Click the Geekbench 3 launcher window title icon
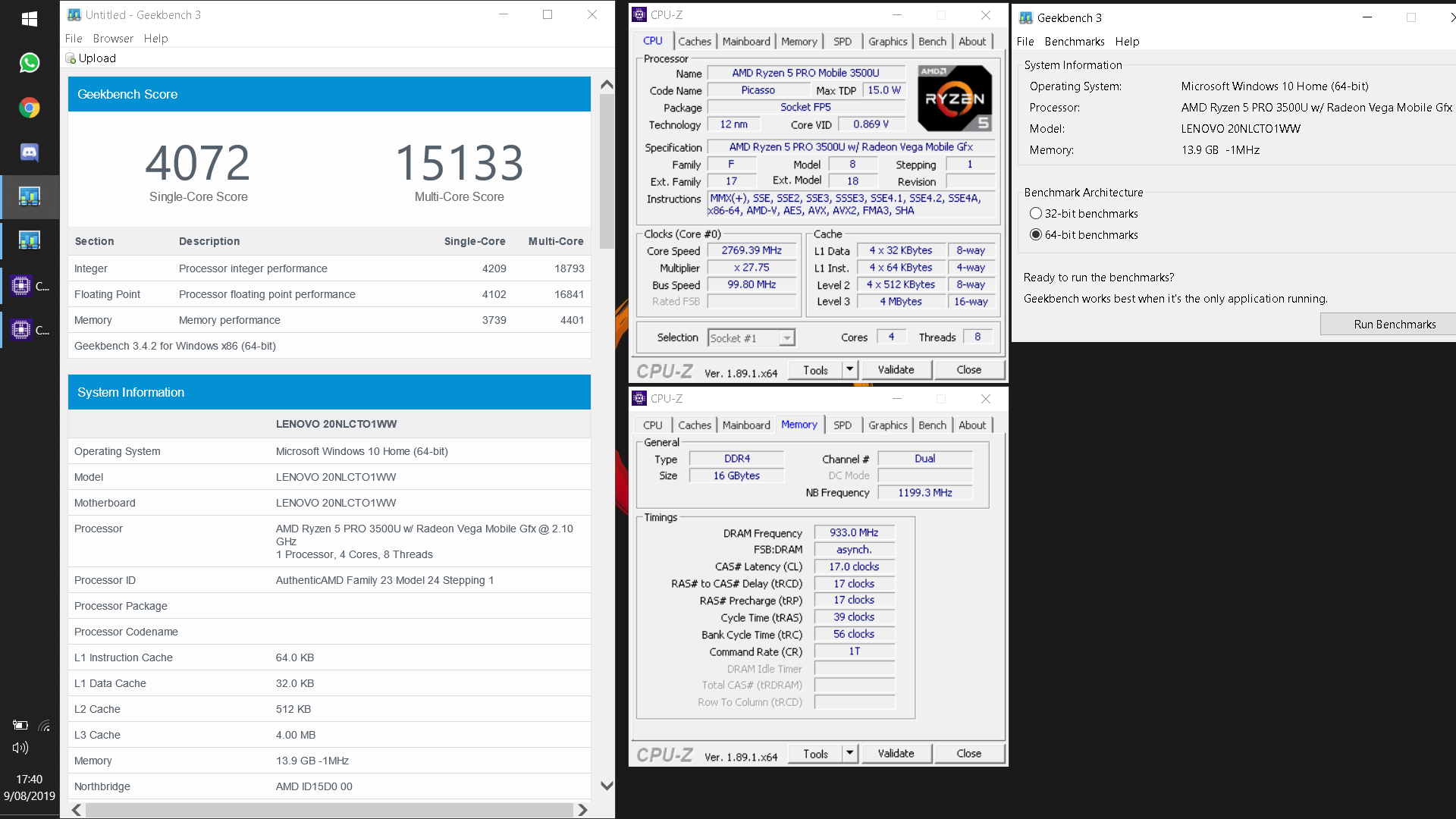Screen dimensions: 1456x819 pyautogui.click(x=1026, y=17)
